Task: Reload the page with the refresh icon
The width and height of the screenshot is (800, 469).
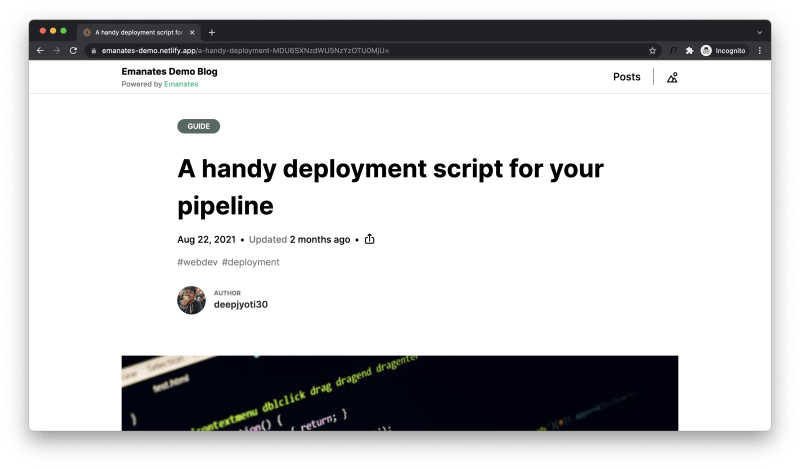Action: pyautogui.click(x=73, y=51)
